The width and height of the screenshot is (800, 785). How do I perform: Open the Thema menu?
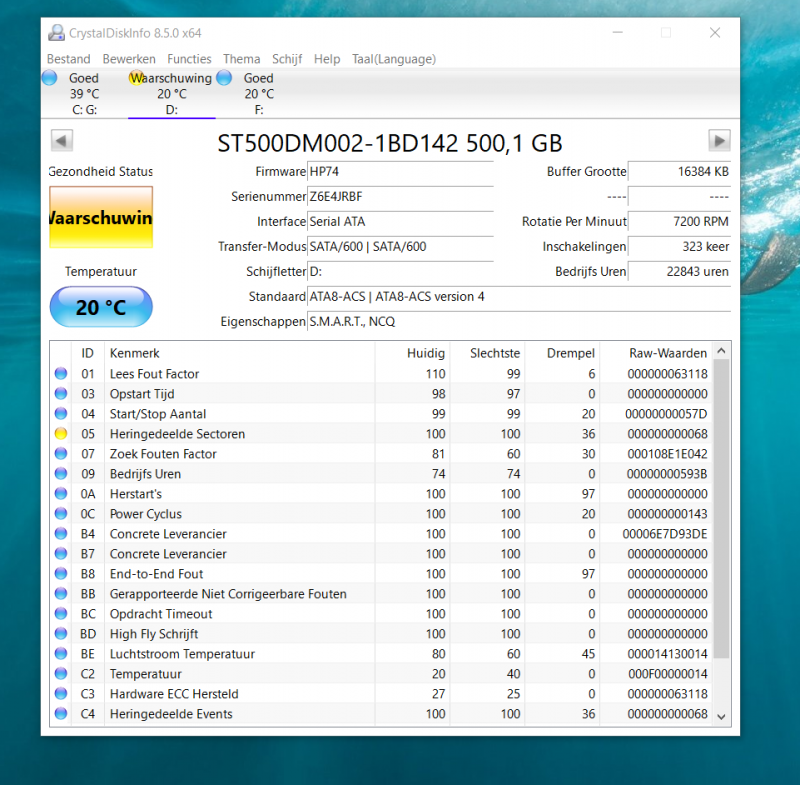point(241,59)
